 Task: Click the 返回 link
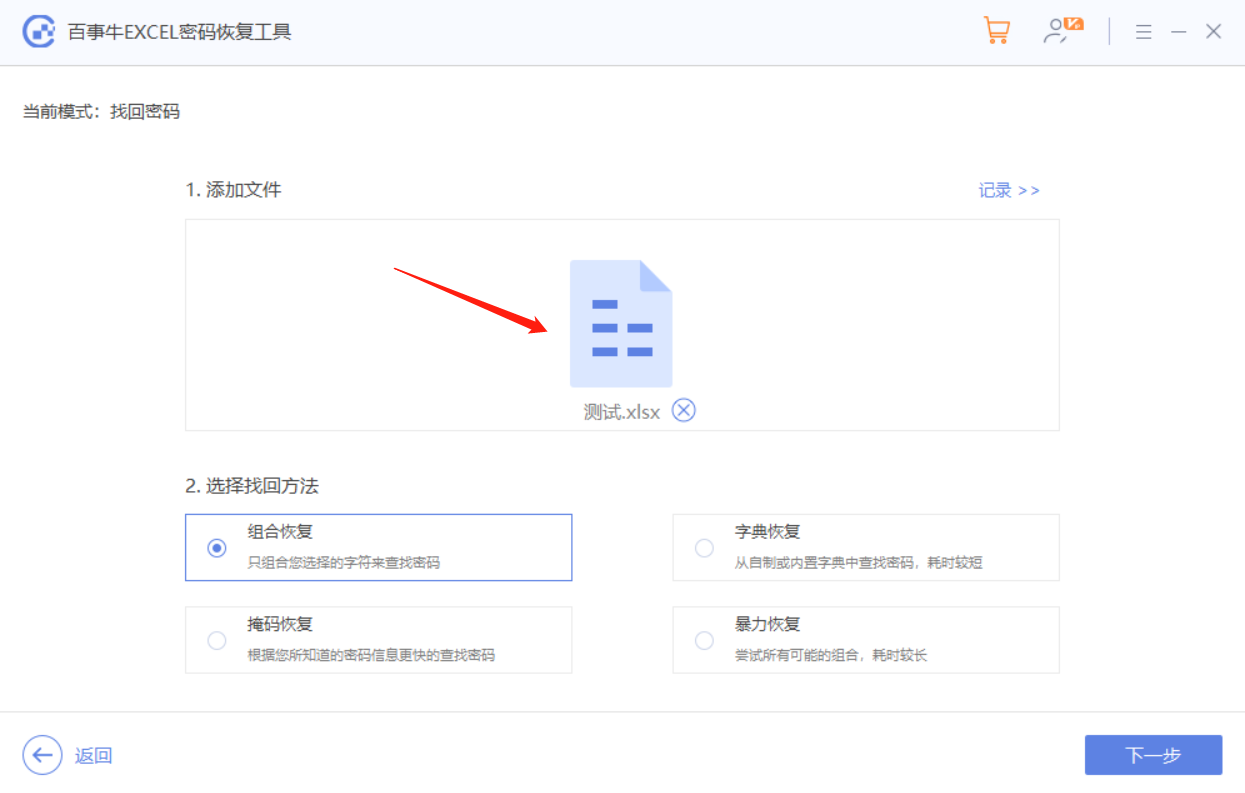(x=92, y=755)
